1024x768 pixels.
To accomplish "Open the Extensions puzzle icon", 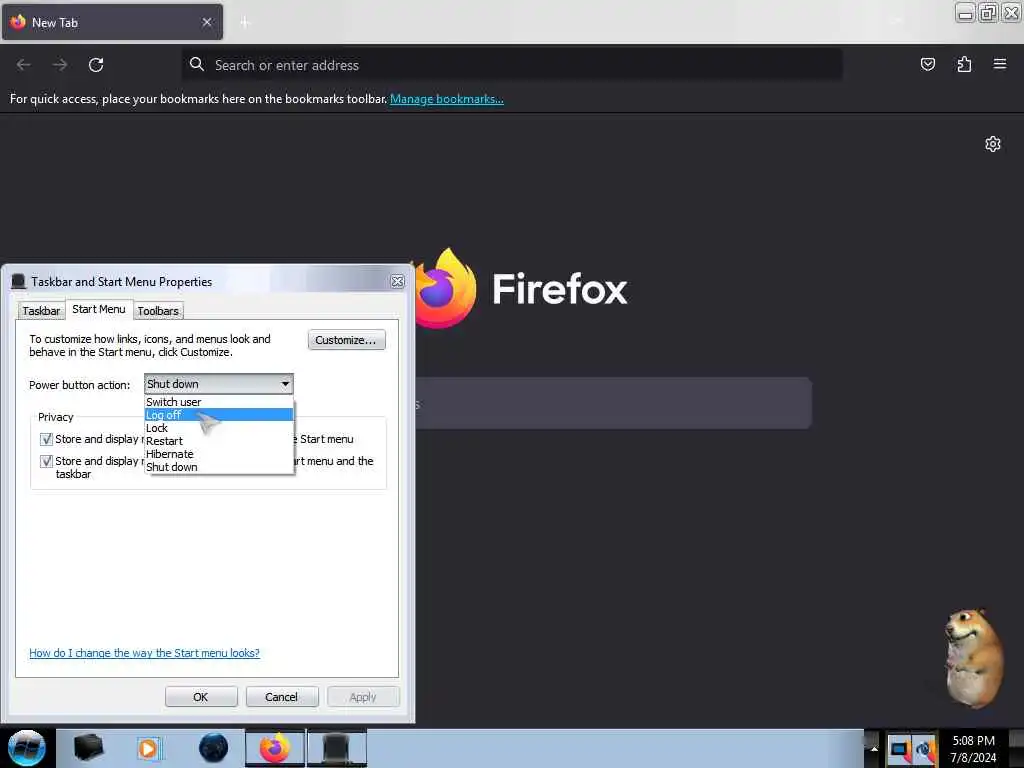I will click(x=964, y=64).
